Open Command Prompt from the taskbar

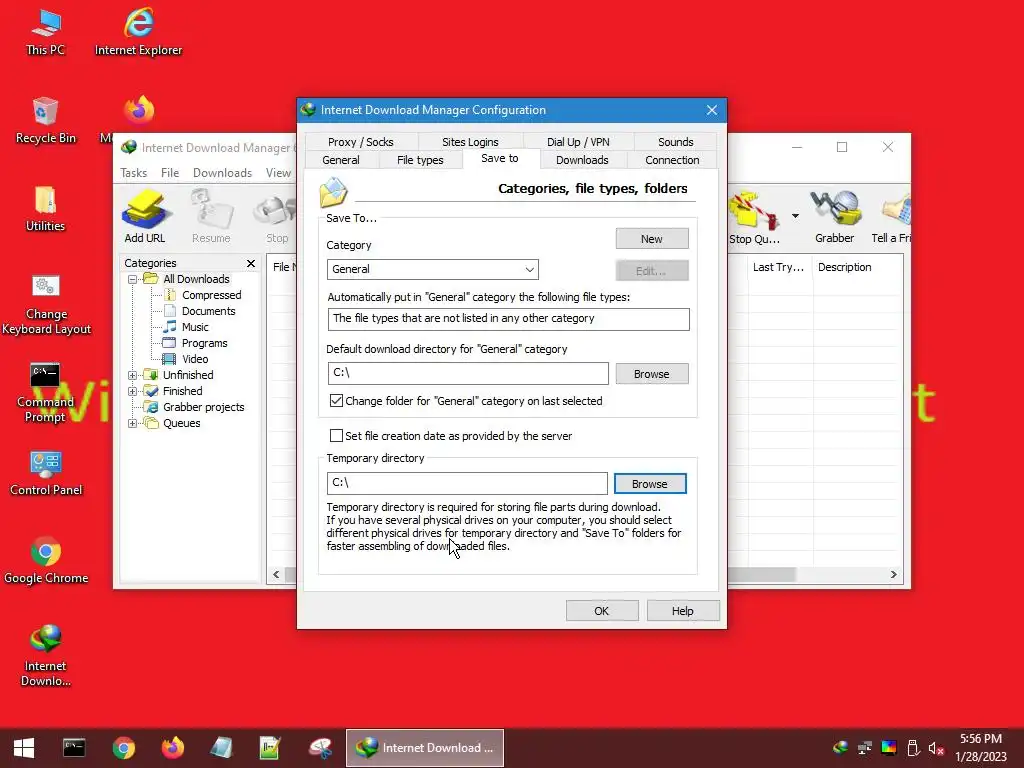click(x=74, y=748)
